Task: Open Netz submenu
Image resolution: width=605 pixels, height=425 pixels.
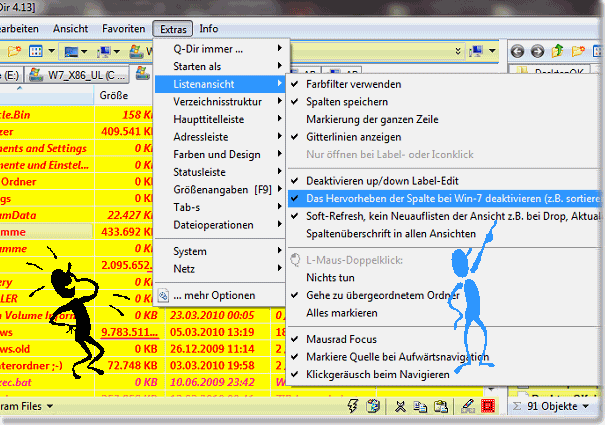Action: click(220, 269)
